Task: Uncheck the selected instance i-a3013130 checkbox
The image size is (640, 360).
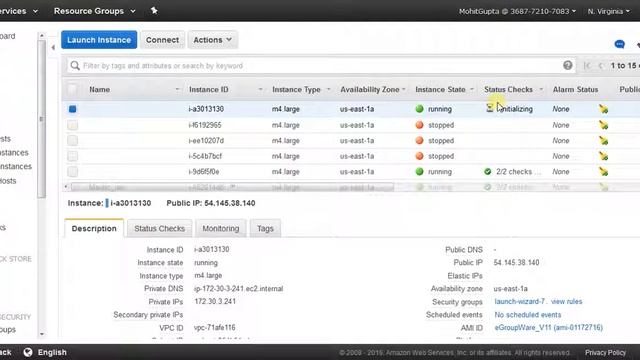Action: tap(72, 109)
